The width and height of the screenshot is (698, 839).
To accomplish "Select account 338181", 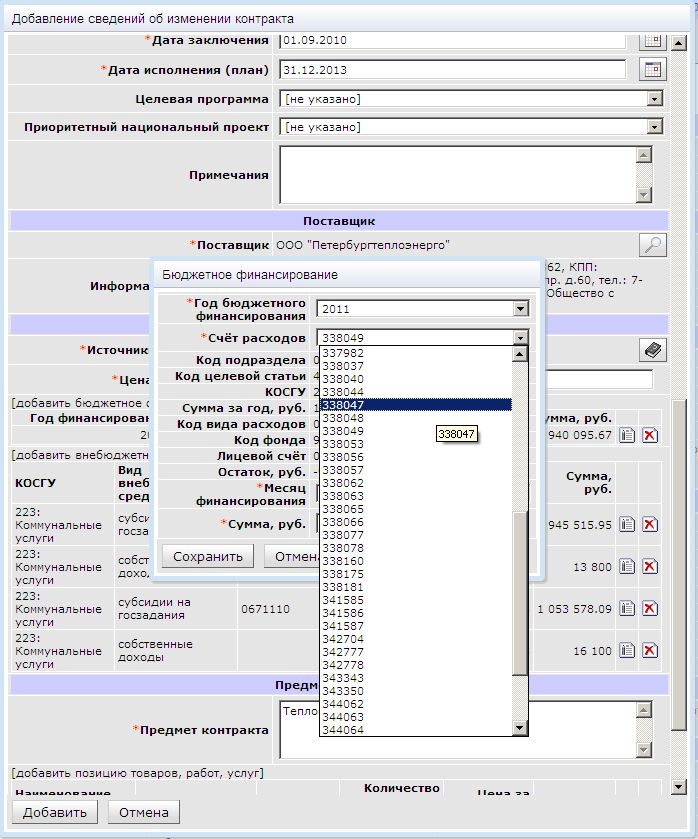I will coord(416,587).
